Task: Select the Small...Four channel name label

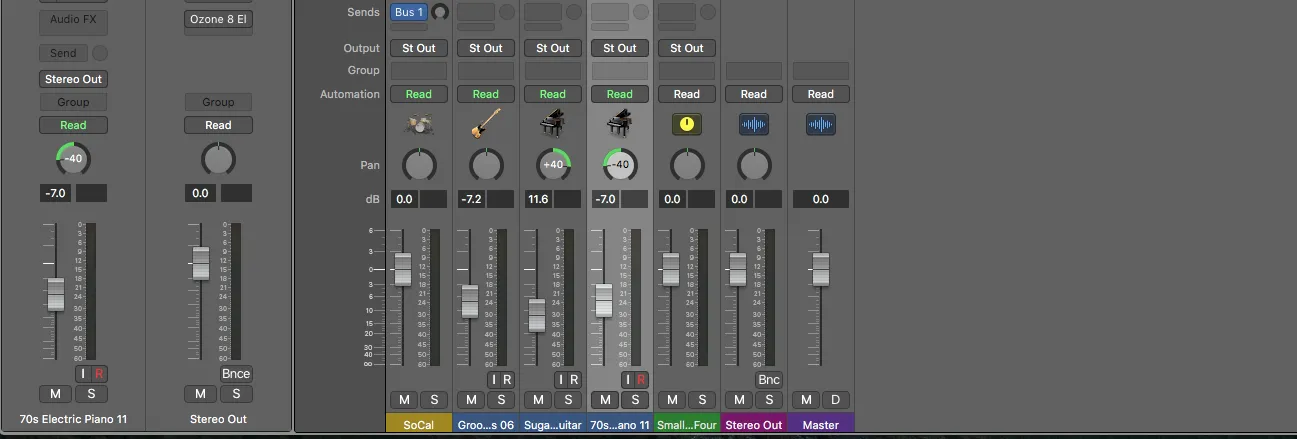Action: point(687,424)
